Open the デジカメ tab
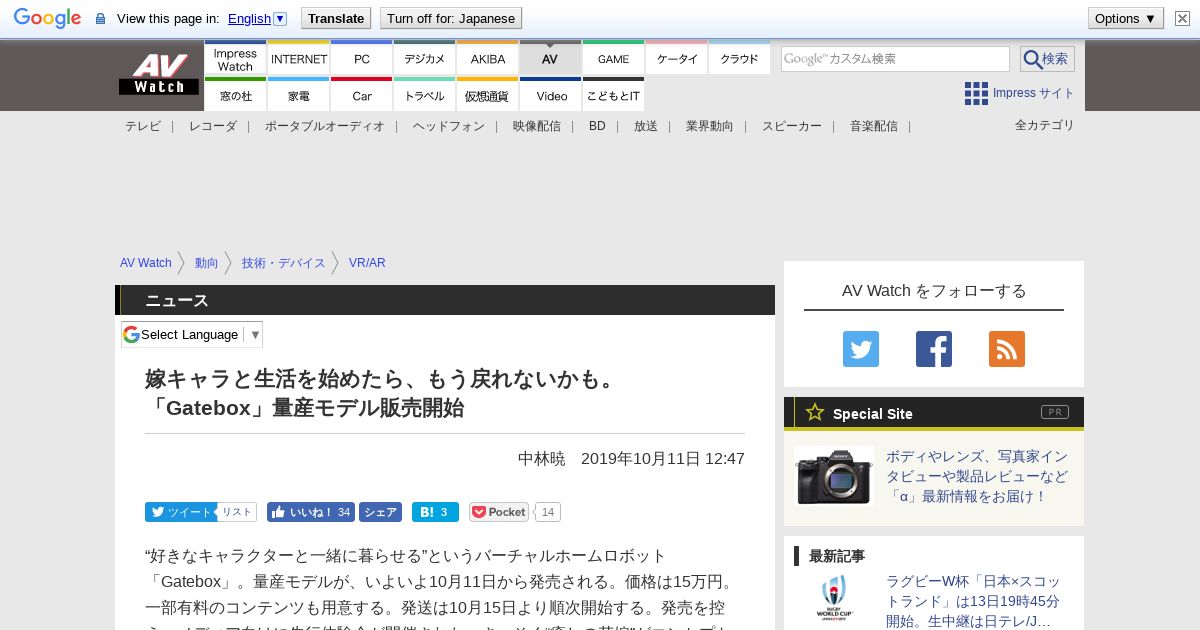Viewport: 1200px width, 630px height. pos(425,58)
